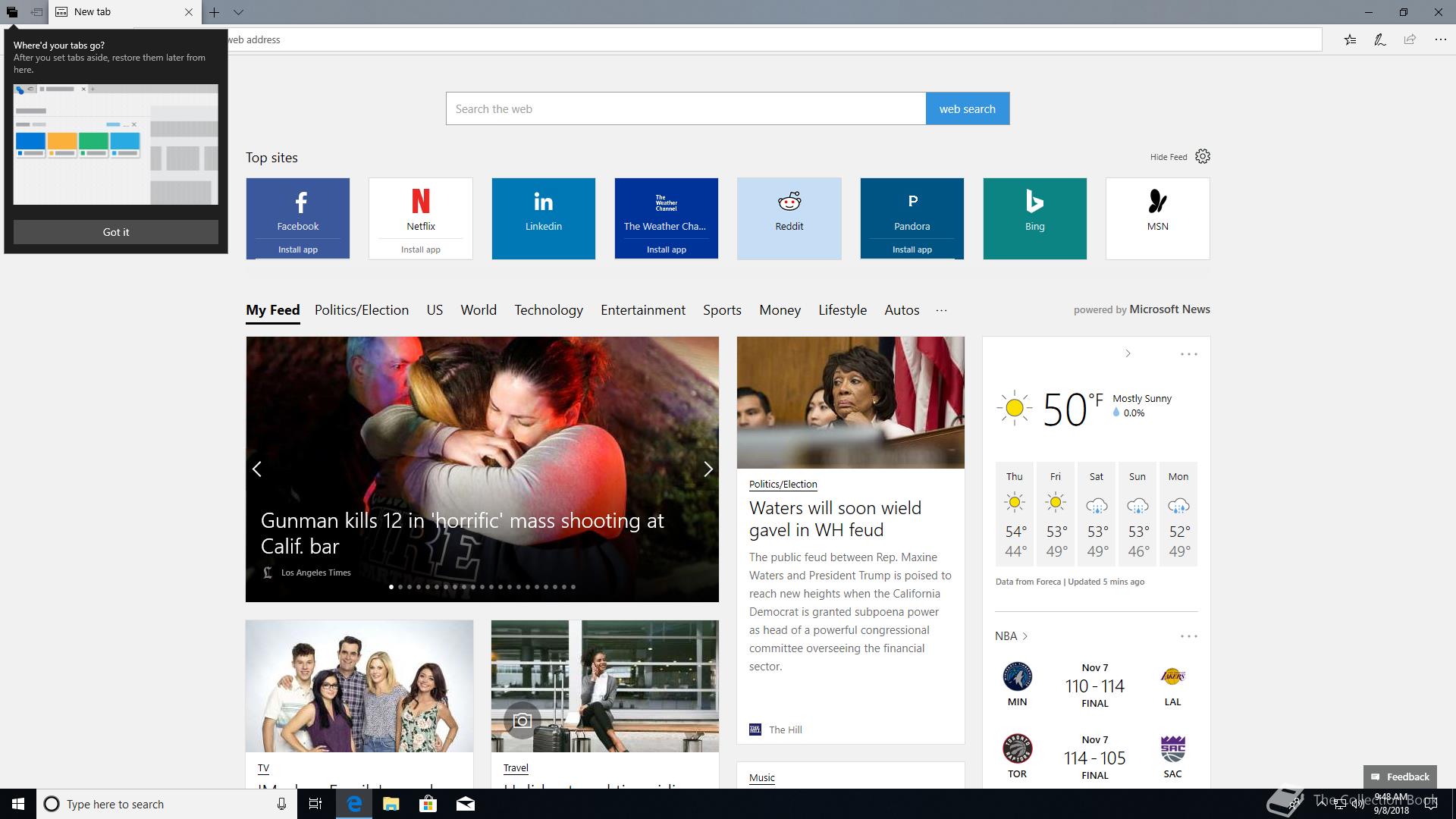
Task: Expand the show tab previews chevron
Action: pyautogui.click(x=238, y=12)
